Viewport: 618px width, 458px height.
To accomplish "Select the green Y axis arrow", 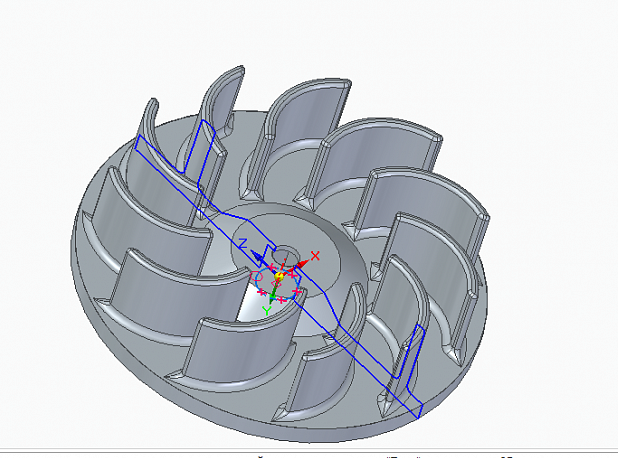I will 273,293.
